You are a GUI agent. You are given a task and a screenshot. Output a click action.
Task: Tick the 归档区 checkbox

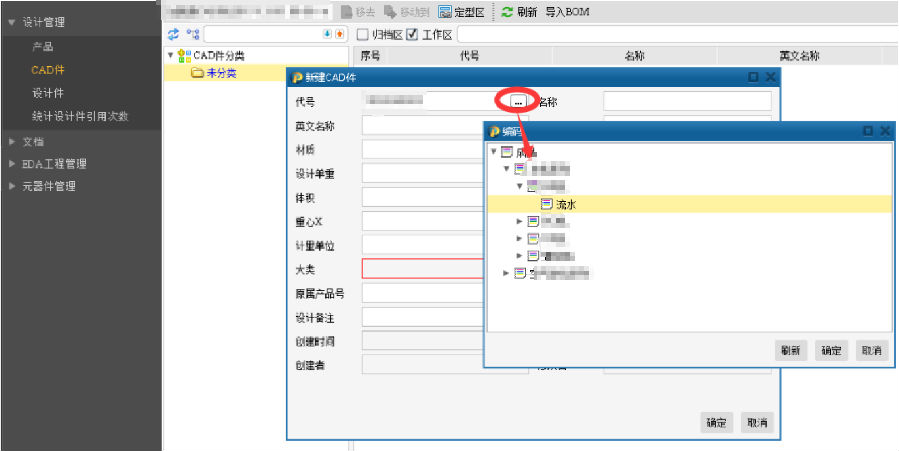click(362, 35)
